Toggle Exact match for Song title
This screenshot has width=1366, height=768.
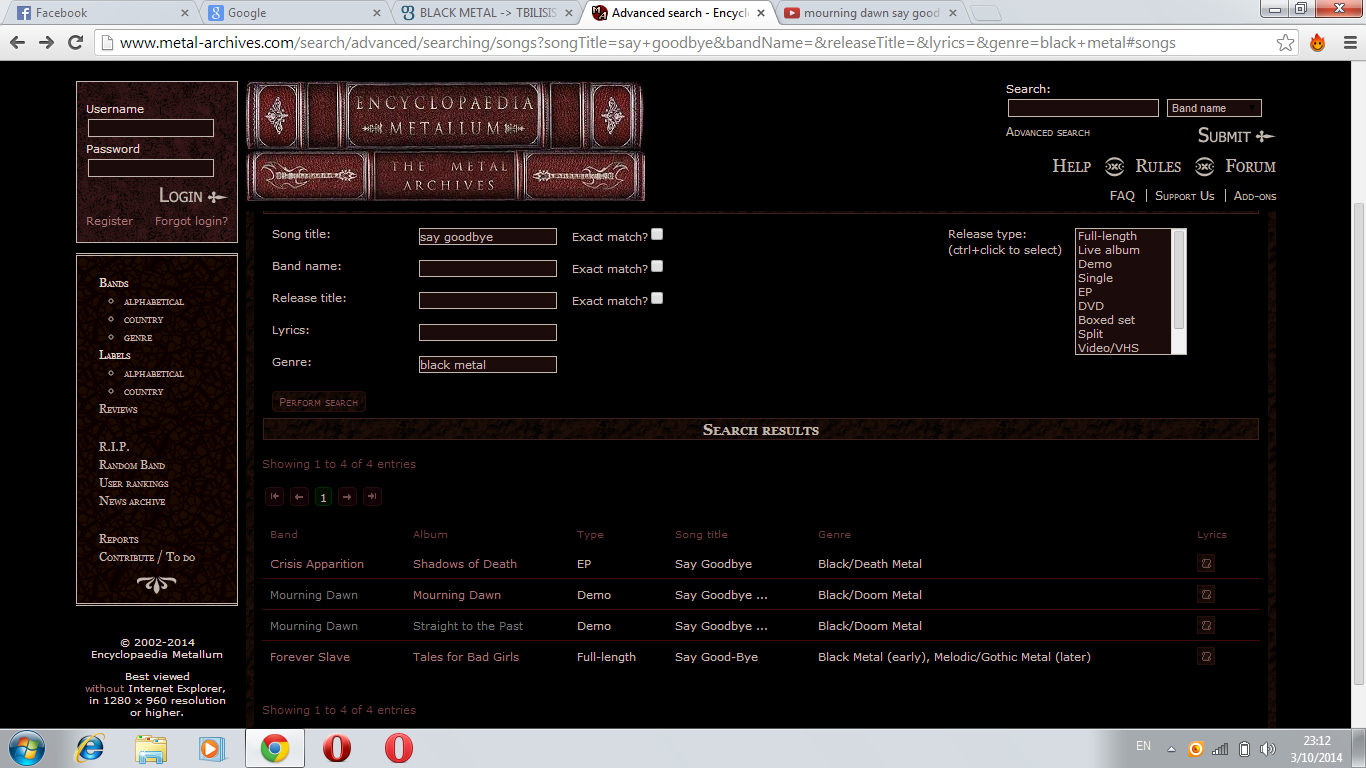pyautogui.click(x=657, y=235)
